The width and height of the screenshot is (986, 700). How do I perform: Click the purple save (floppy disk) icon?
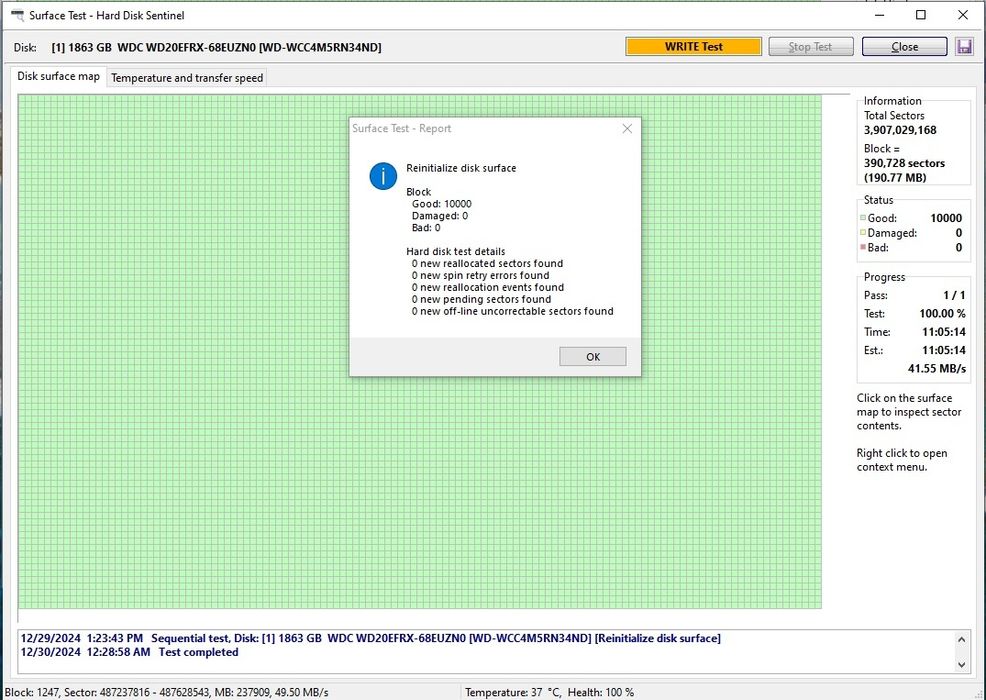(x=964, y=47)
